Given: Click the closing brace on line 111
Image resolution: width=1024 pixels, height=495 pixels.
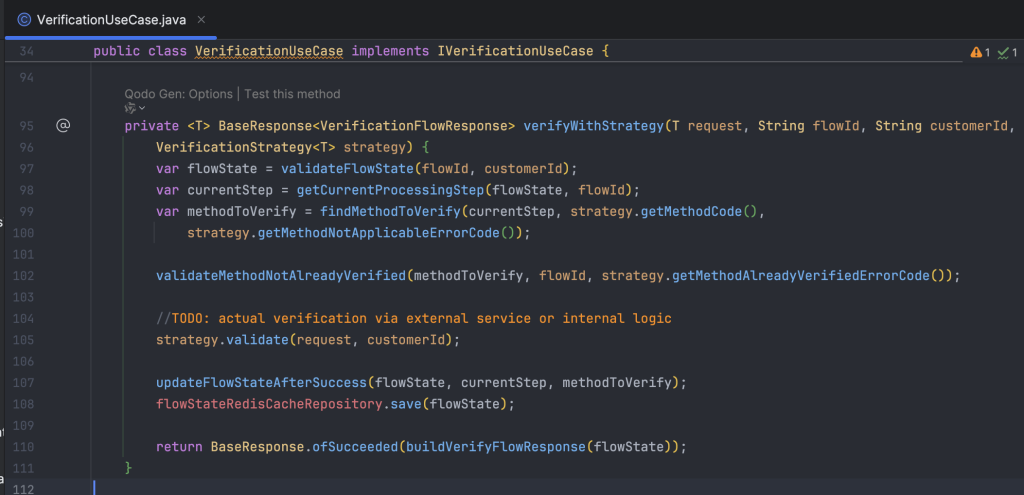Looking at the screenshot, I should [x=129, y=468].
